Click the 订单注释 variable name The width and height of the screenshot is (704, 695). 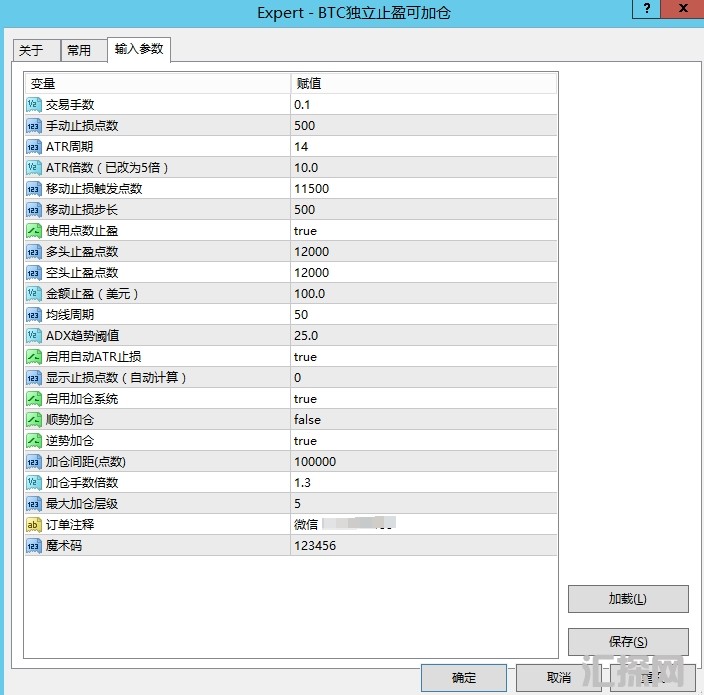tap(70, 524)
